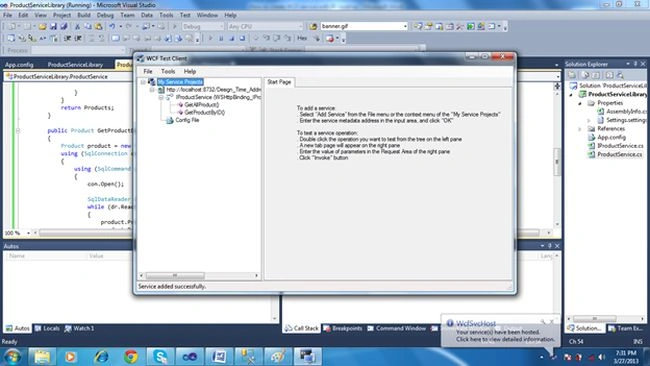Click the Uncomment selected lines toolbar icon
650x366 pixels.
tap(102, 38)
